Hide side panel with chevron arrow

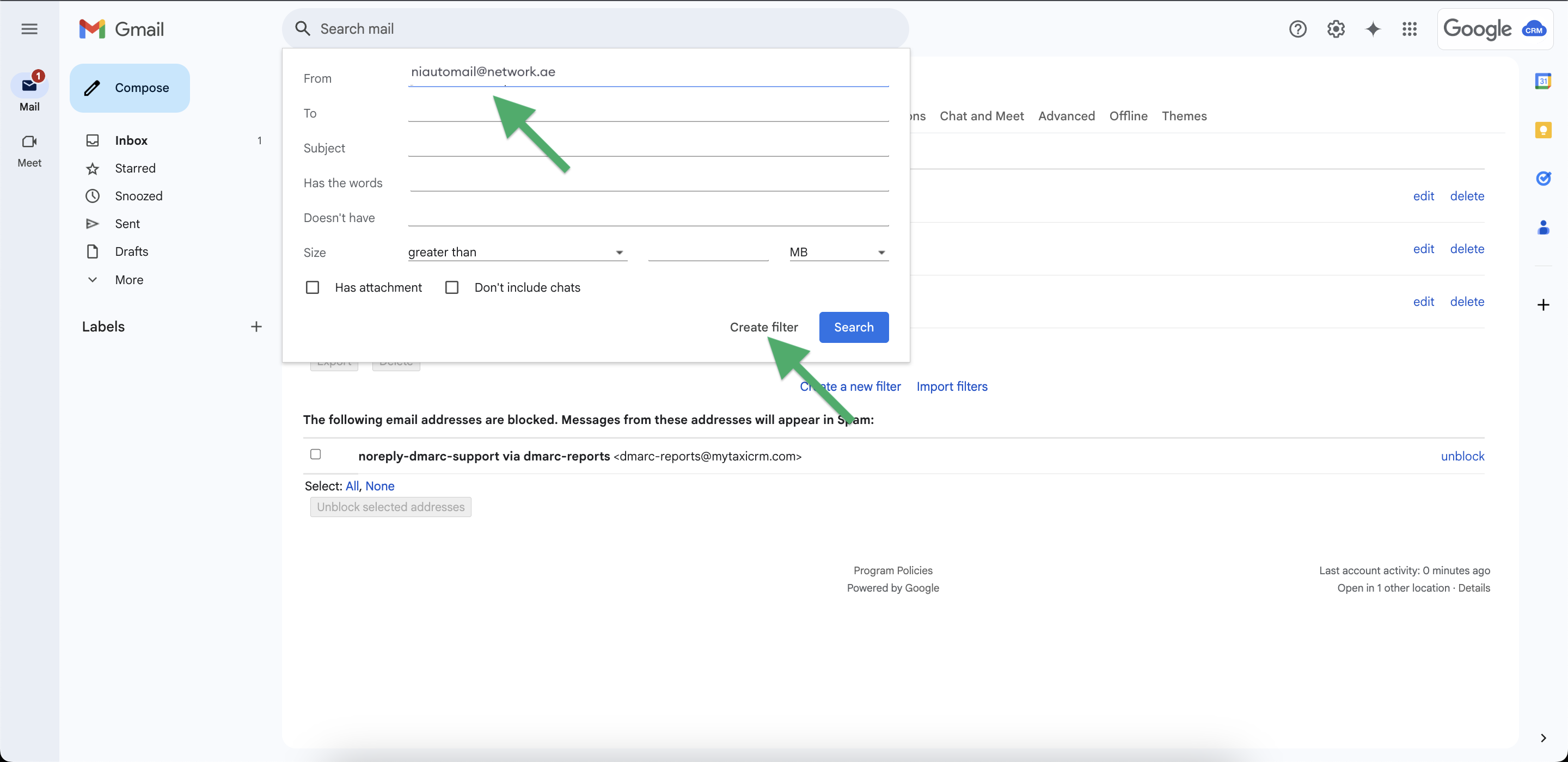click(1543, 738)
